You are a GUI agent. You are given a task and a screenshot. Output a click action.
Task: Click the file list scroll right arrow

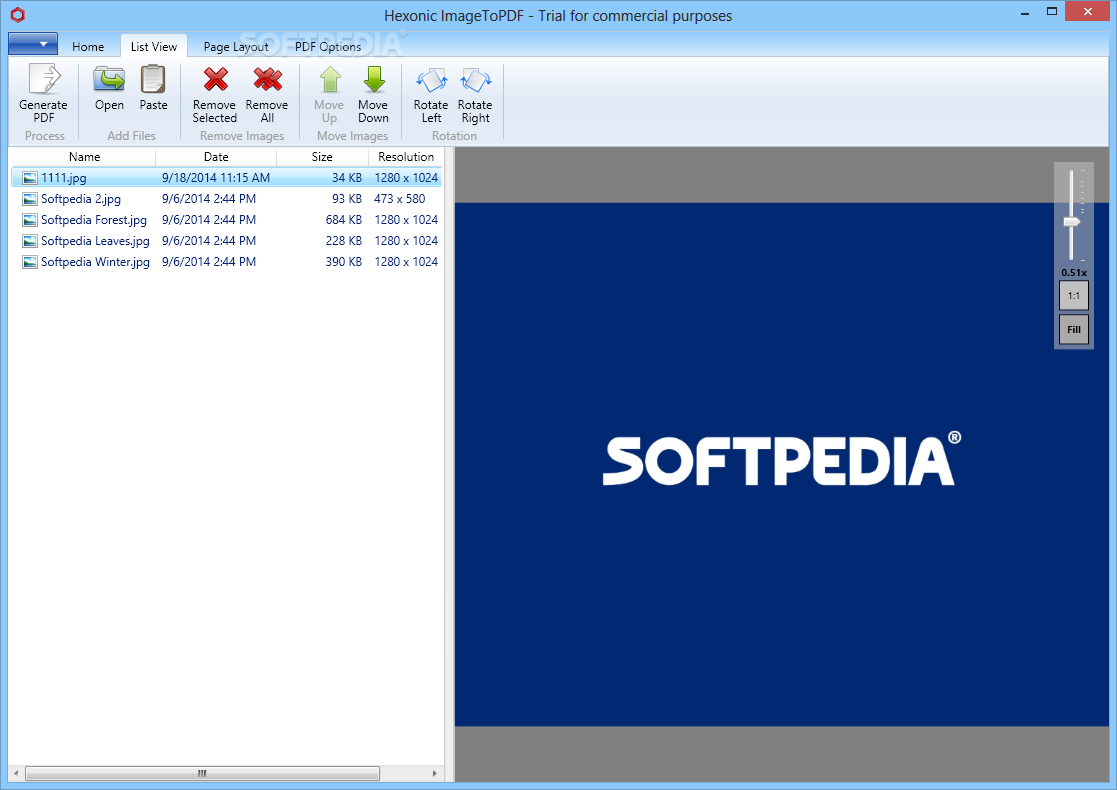(x=435, y=773)
